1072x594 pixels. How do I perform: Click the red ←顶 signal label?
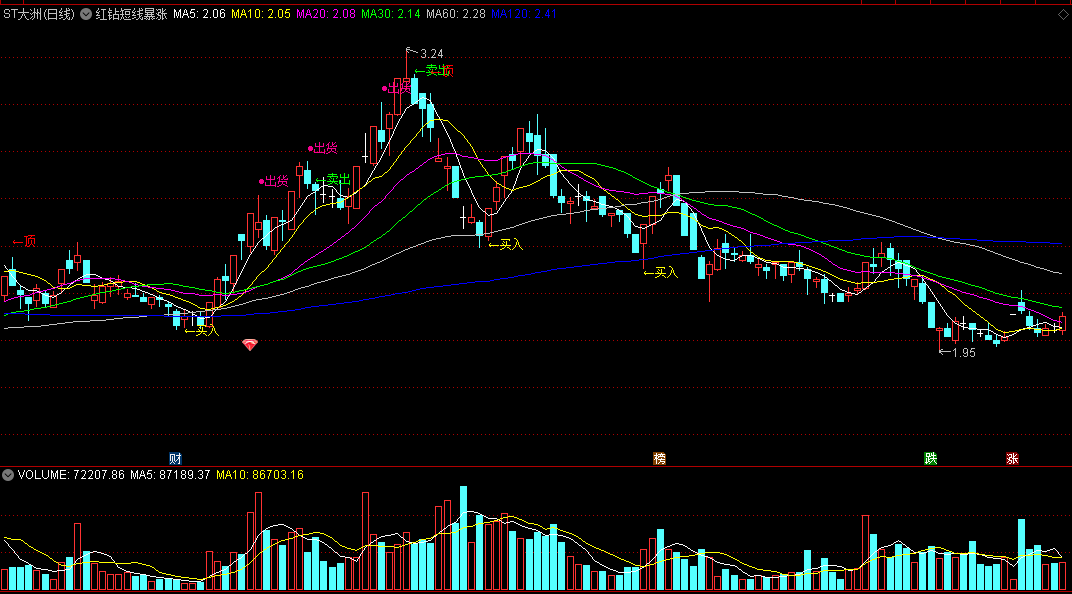click(24, 241)
